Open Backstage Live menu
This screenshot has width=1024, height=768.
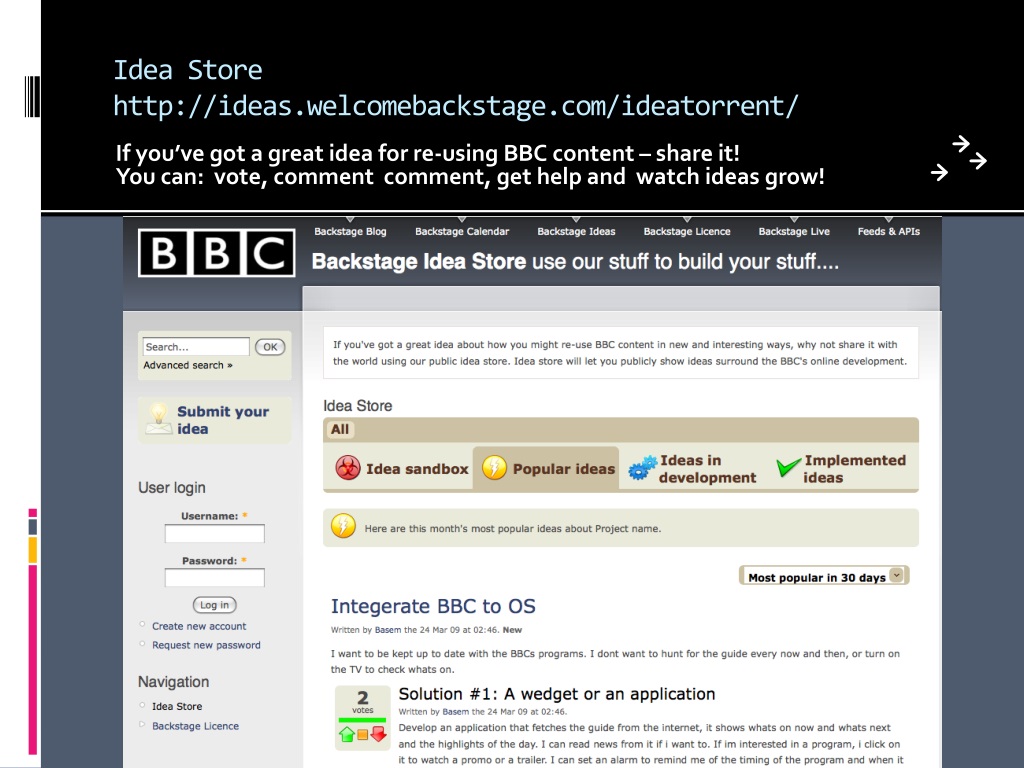(794, 231)
